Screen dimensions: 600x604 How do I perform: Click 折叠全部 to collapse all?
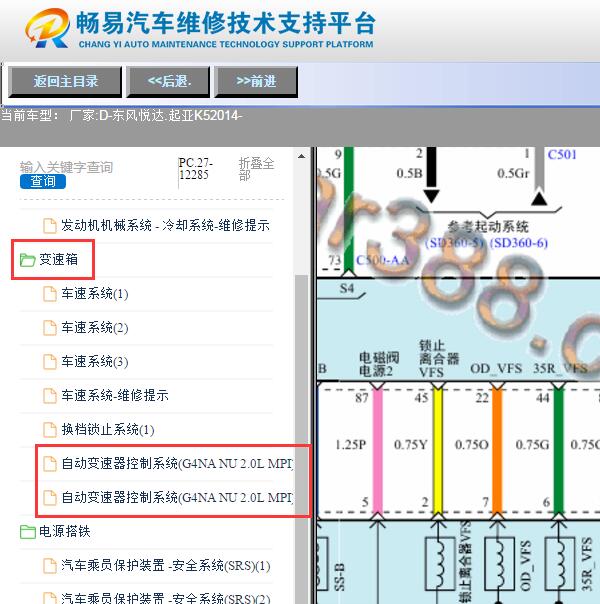click(x=256, y=169)
